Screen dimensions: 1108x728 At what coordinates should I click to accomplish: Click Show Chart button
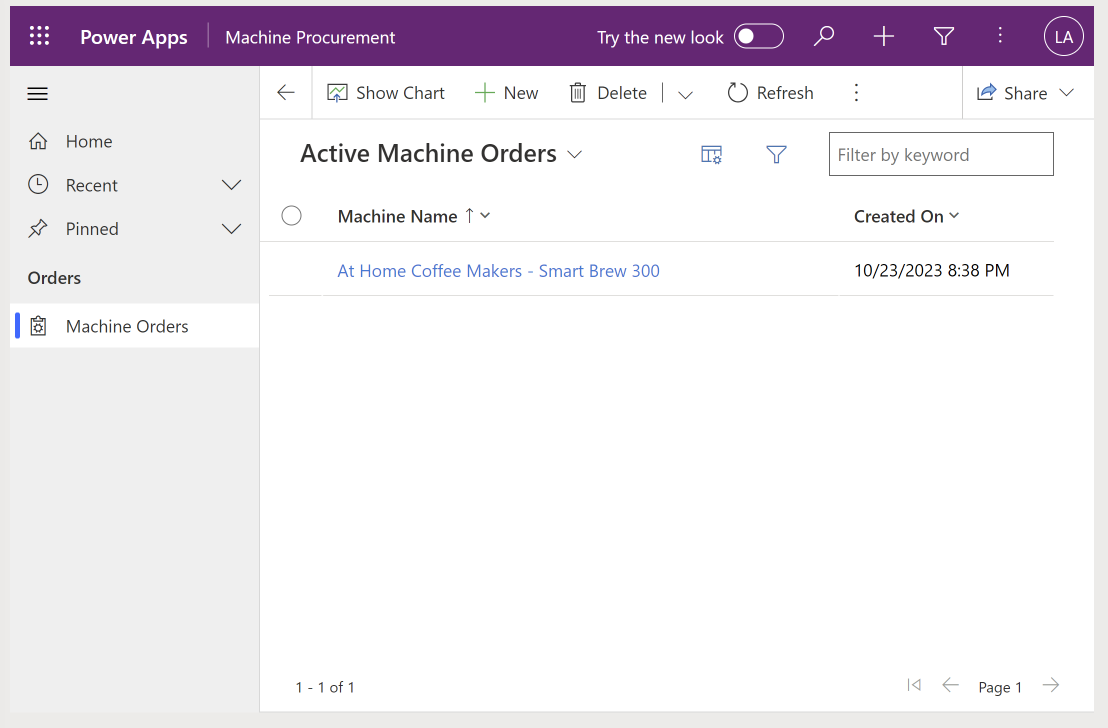tap(386, 93)
